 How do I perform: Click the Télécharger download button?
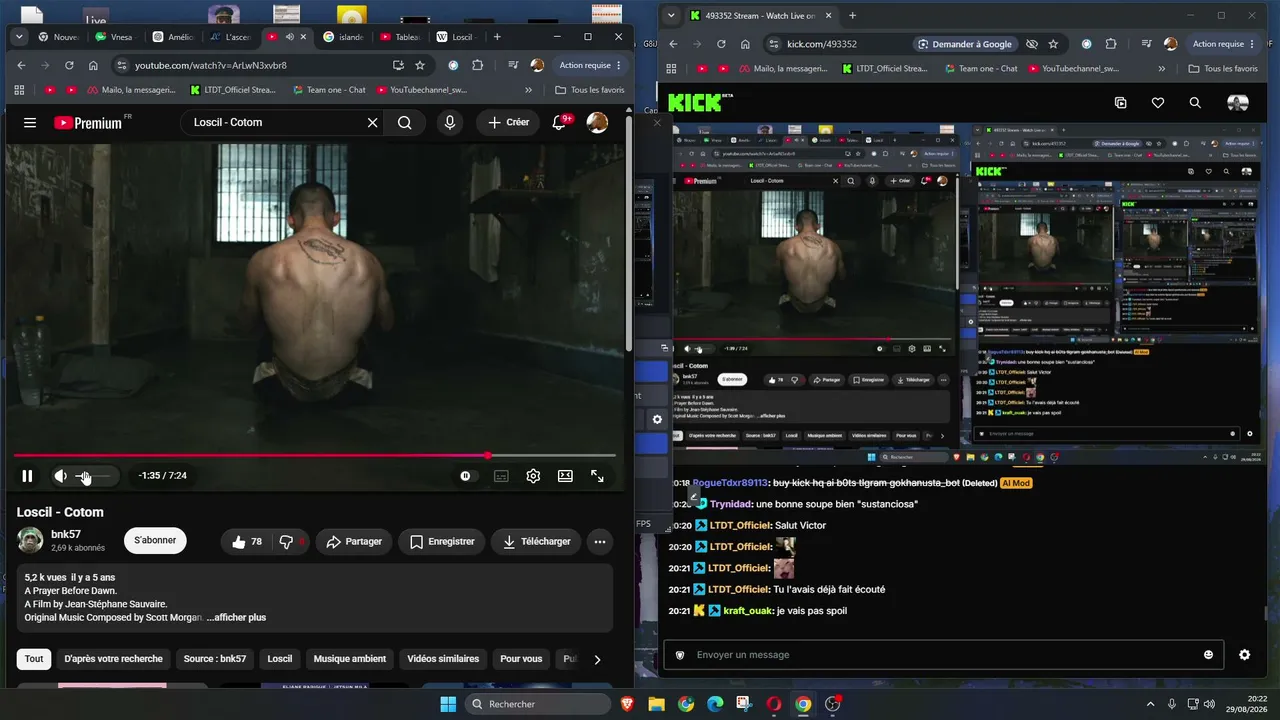[x=537, y=542]
